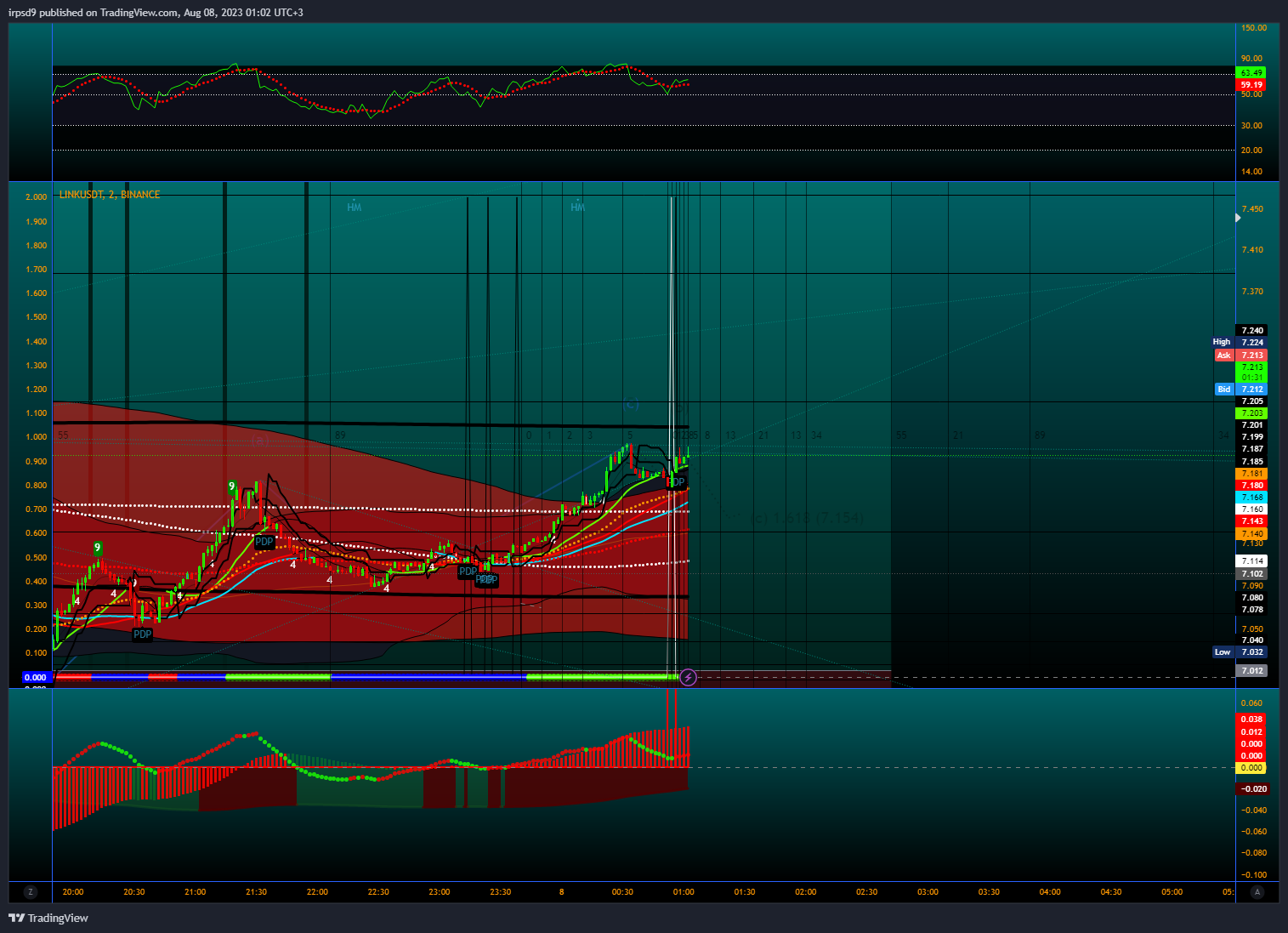This screenshot has height=933, width=1288.
Task: Click the white scroll arrow near 7.450
Action: click(x=1238, y=218)
